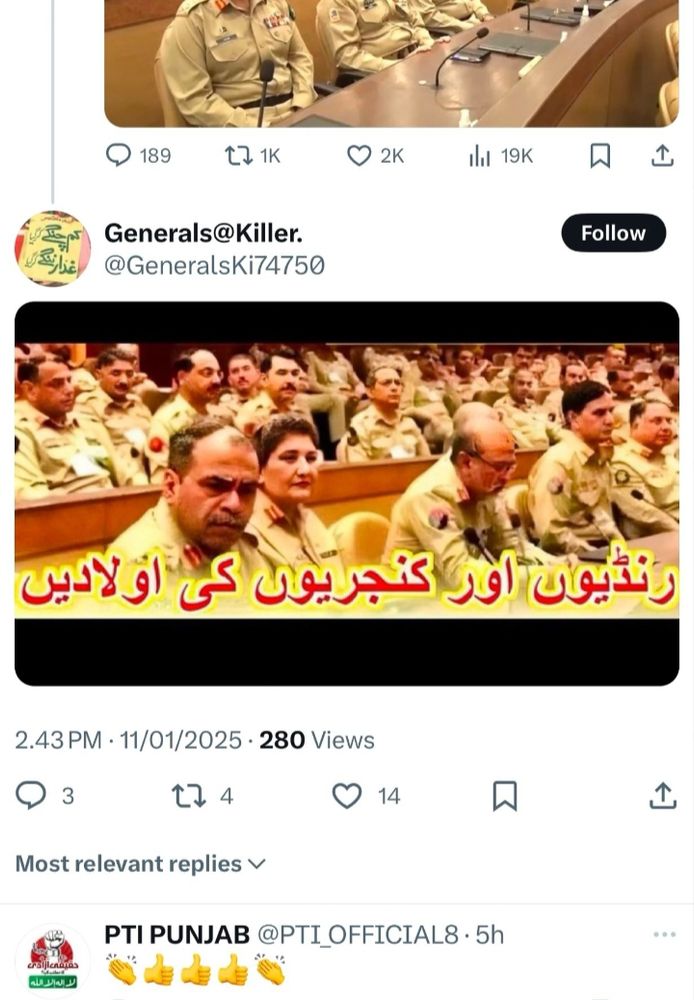Share the upper tweet
This screenshot has width=694, height=1000.
click(662, 156)
